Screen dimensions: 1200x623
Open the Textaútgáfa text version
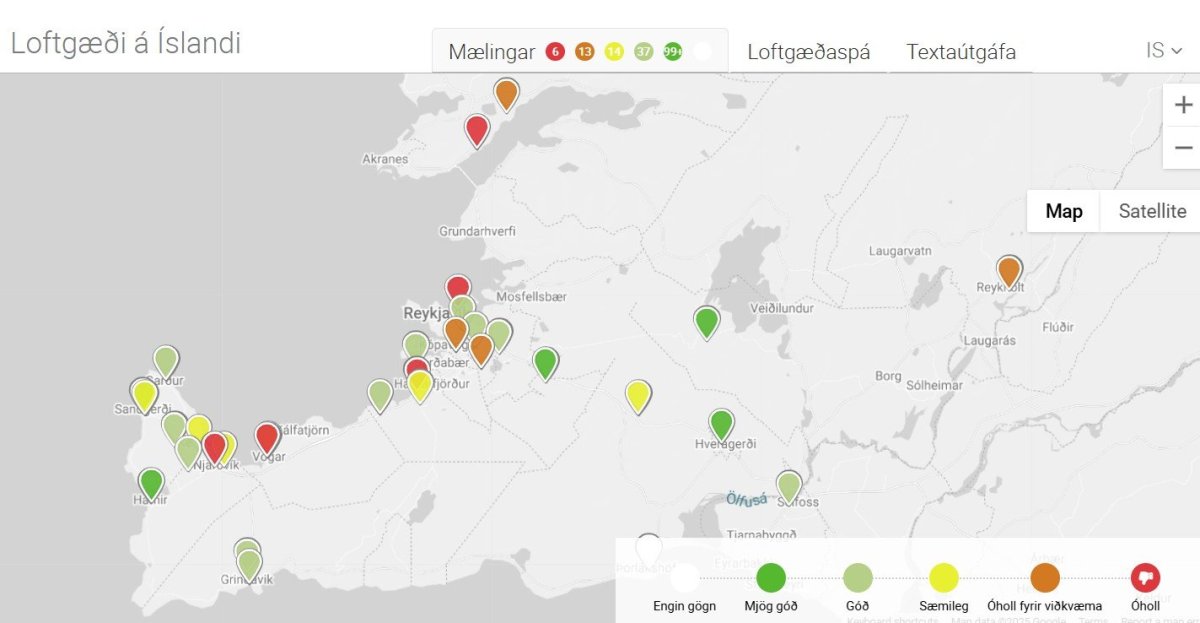[960, 52]
